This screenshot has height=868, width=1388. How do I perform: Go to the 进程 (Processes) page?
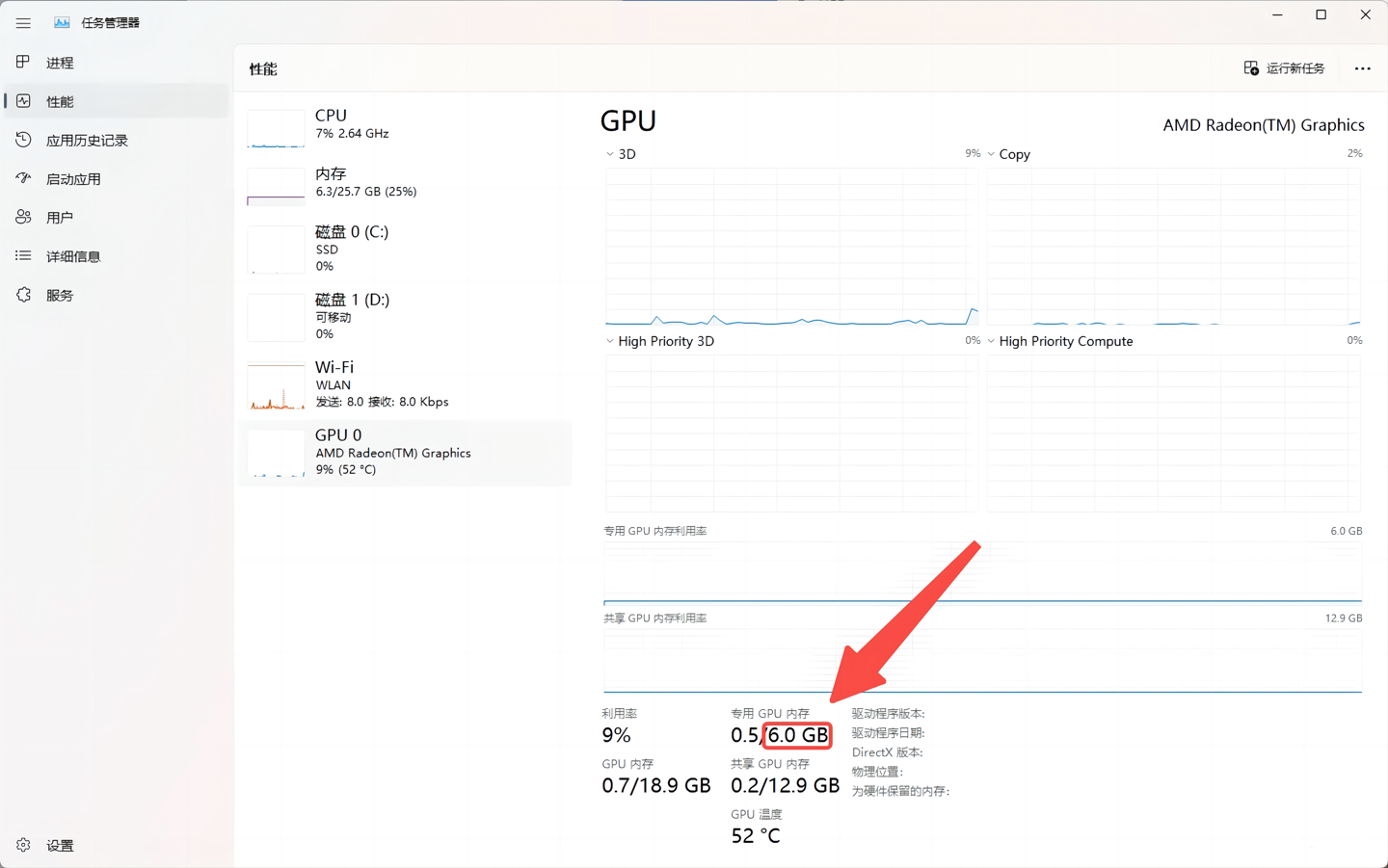tap(117, 63)
